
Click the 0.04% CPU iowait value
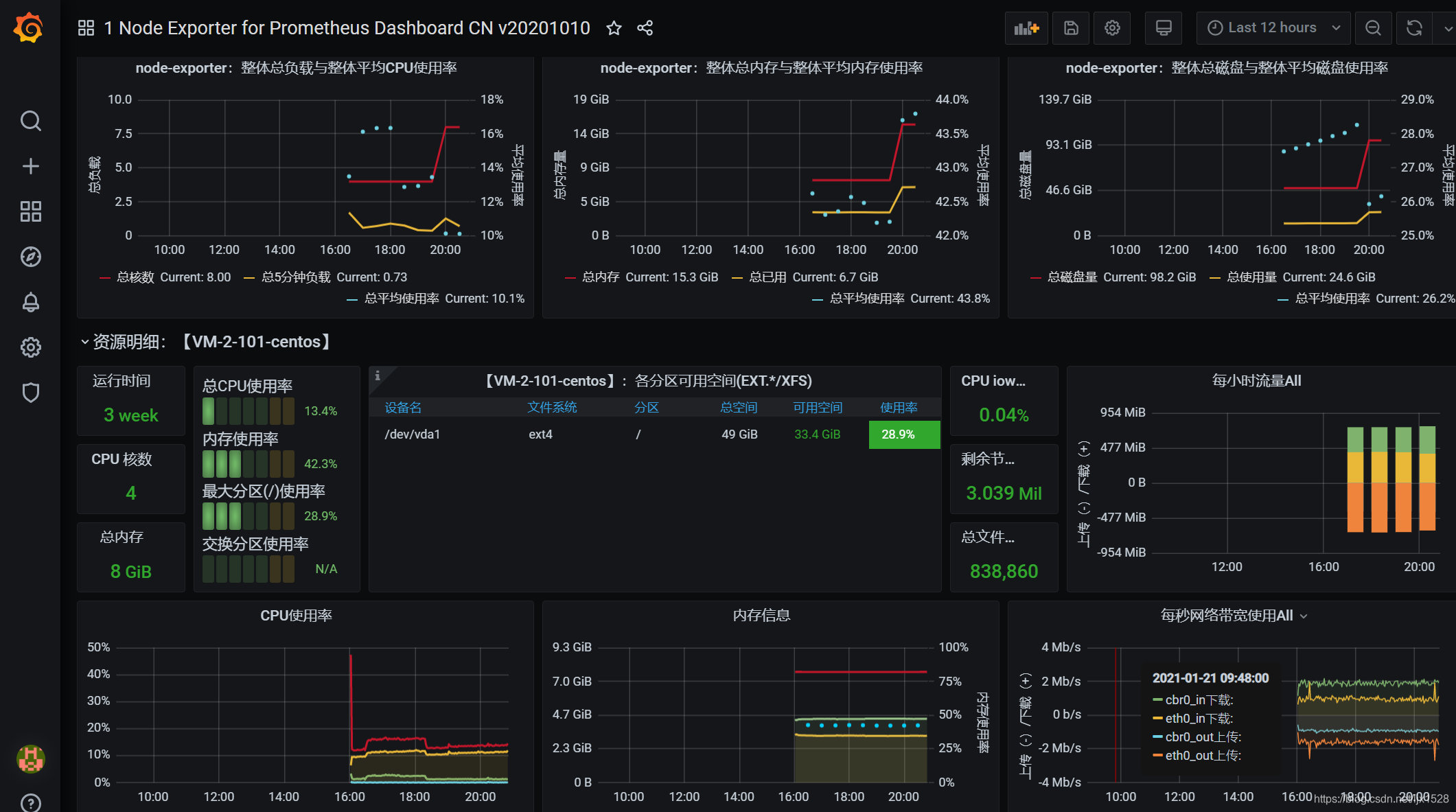(x=1004, y=415)
